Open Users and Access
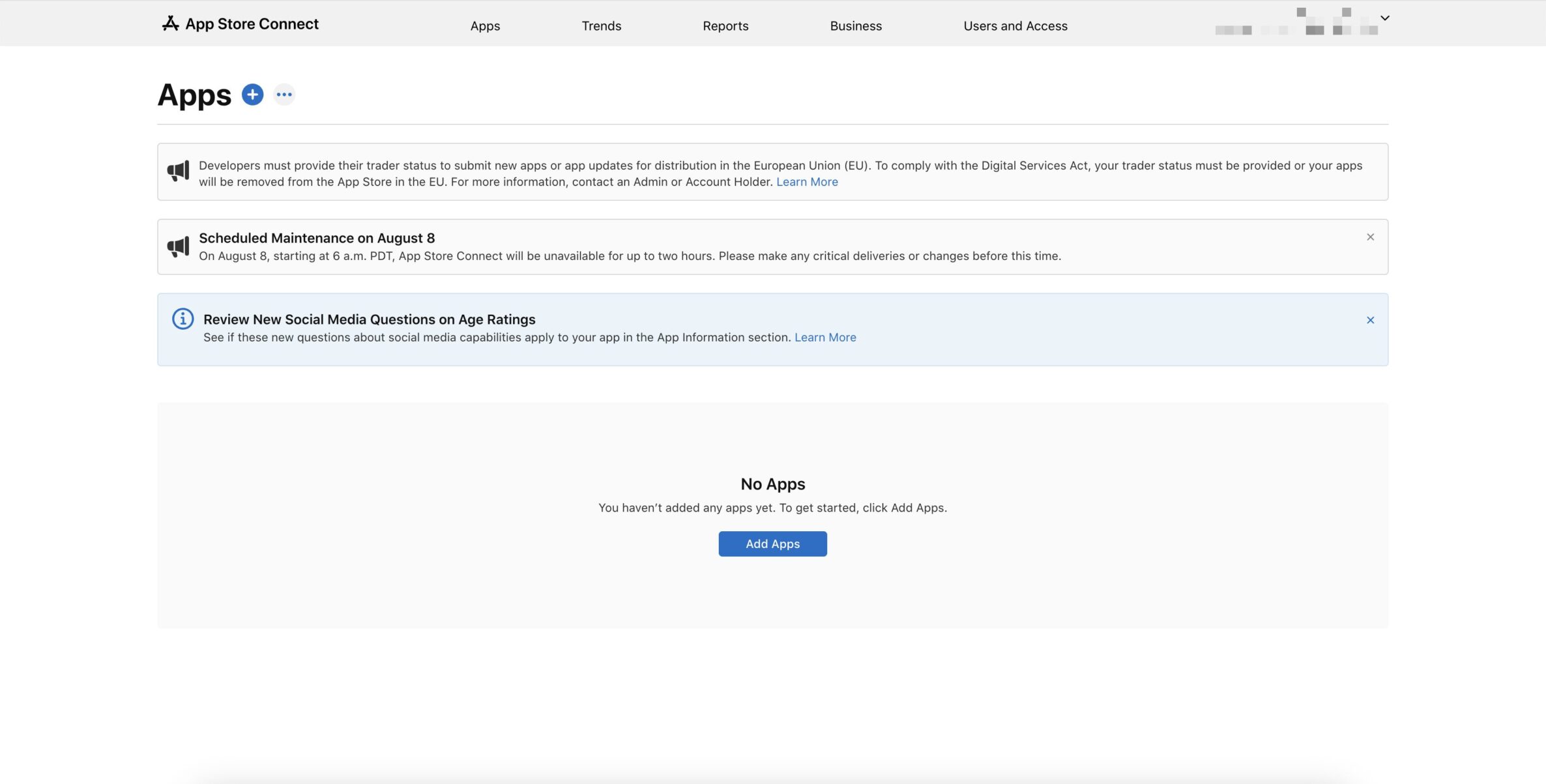The image size is (1546, 784). tap(1015, 26)
